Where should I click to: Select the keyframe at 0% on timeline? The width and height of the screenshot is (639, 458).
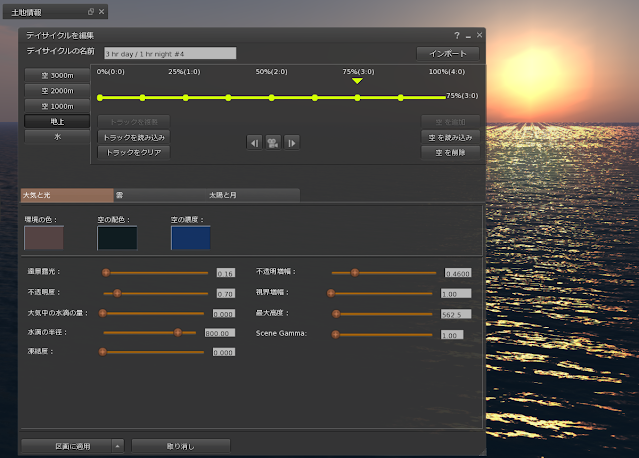pyautogui.click(x=100, y=97)
